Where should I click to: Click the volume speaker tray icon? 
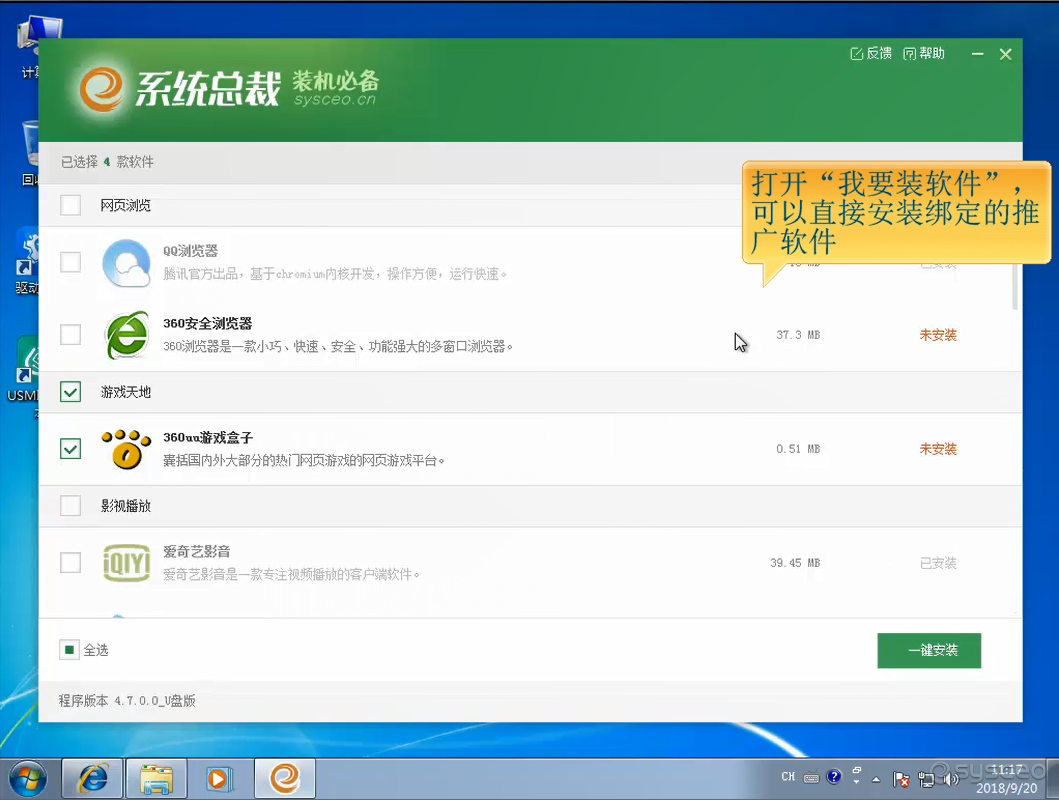click(951, 780)
